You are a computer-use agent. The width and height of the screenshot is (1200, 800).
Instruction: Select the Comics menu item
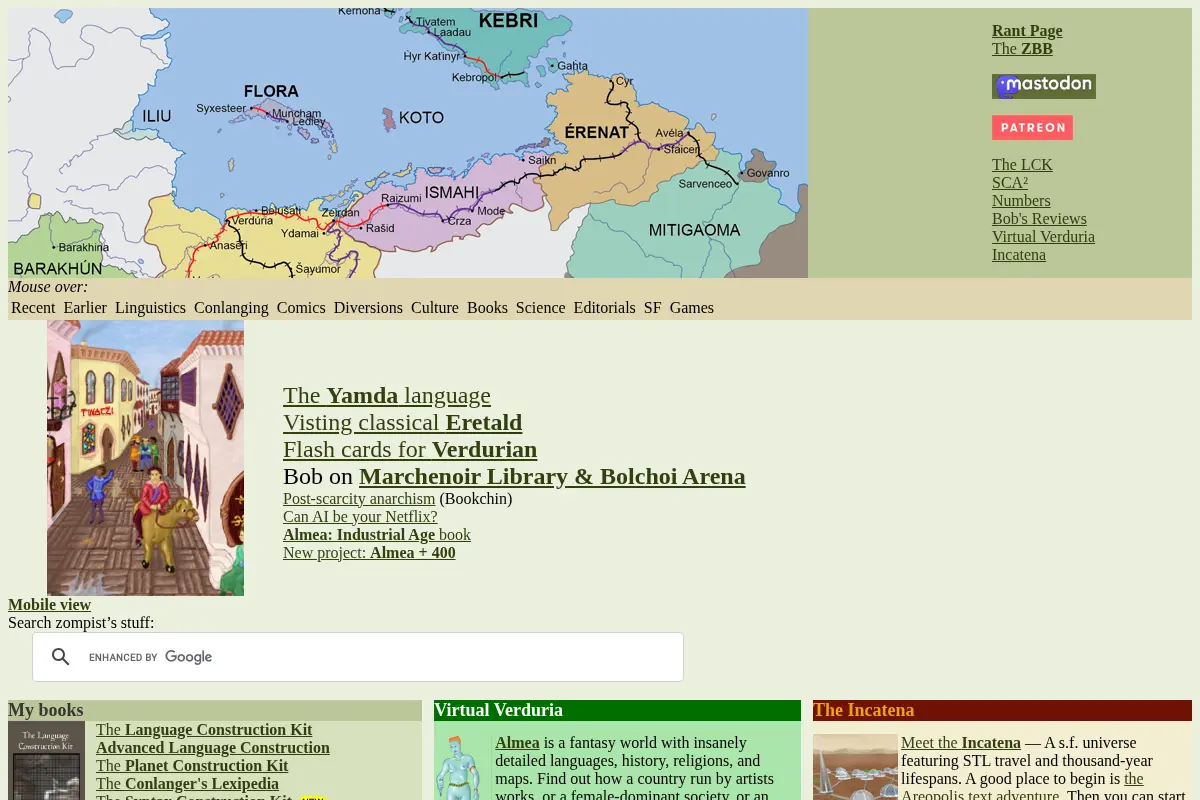click(301, 308)
